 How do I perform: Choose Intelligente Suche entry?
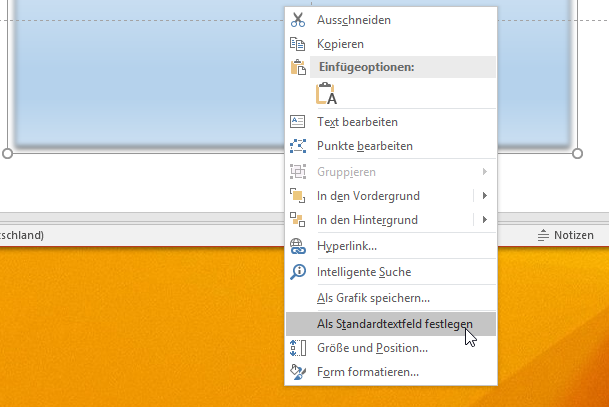click(391, 272)
